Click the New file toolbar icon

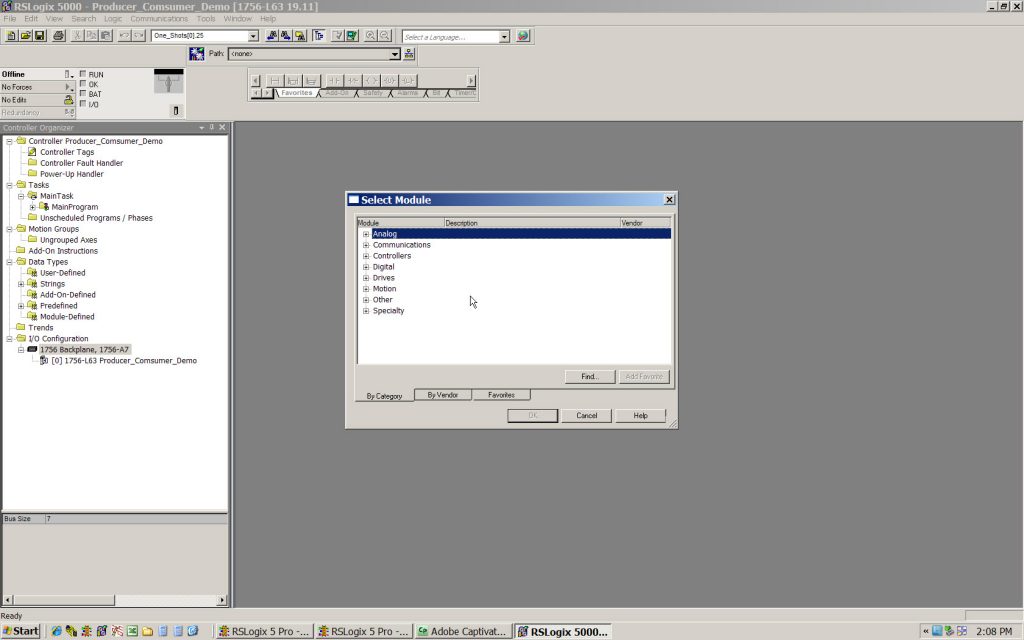pos(11,35)
